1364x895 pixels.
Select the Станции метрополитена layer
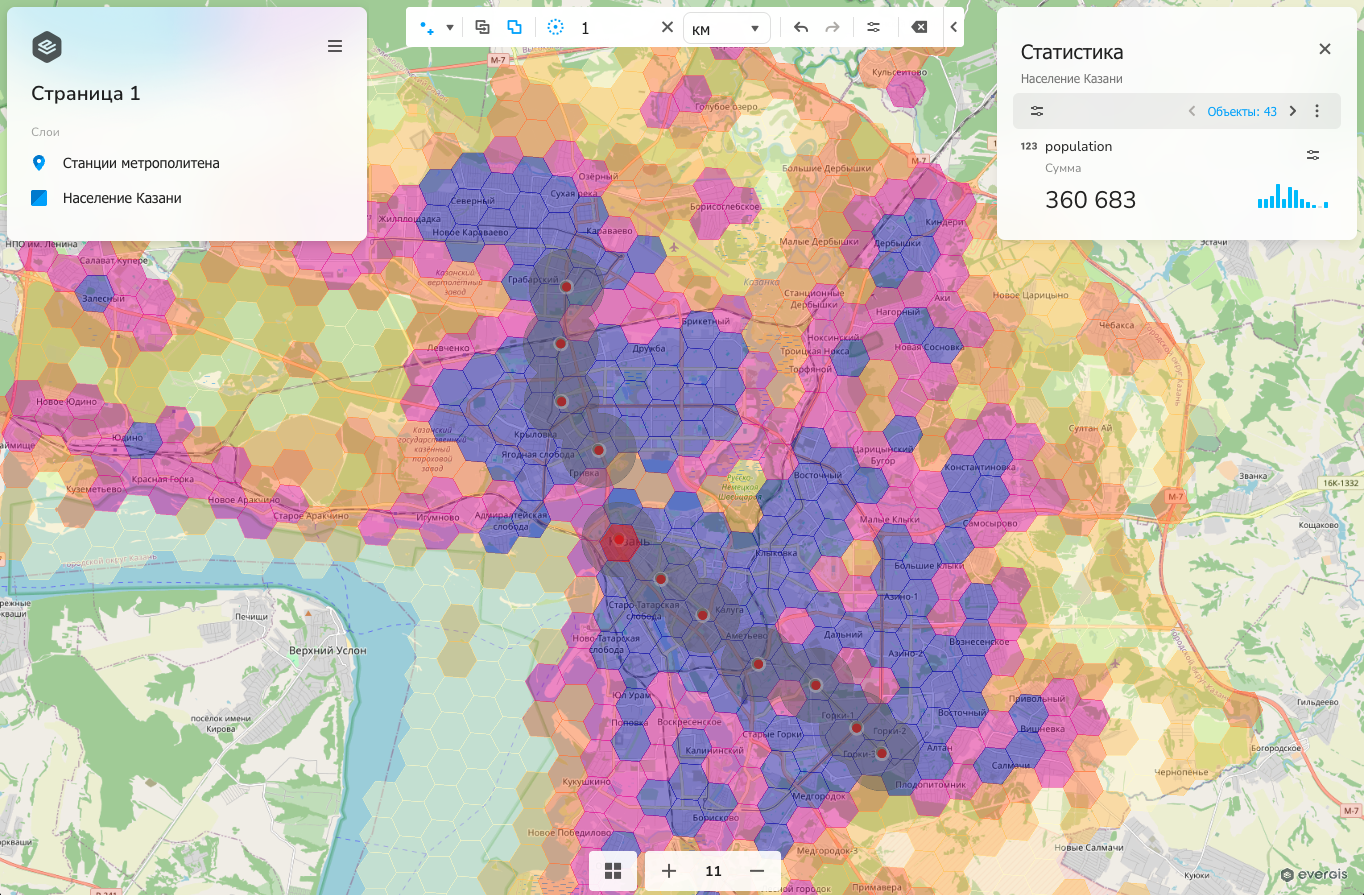click(141, 163)
